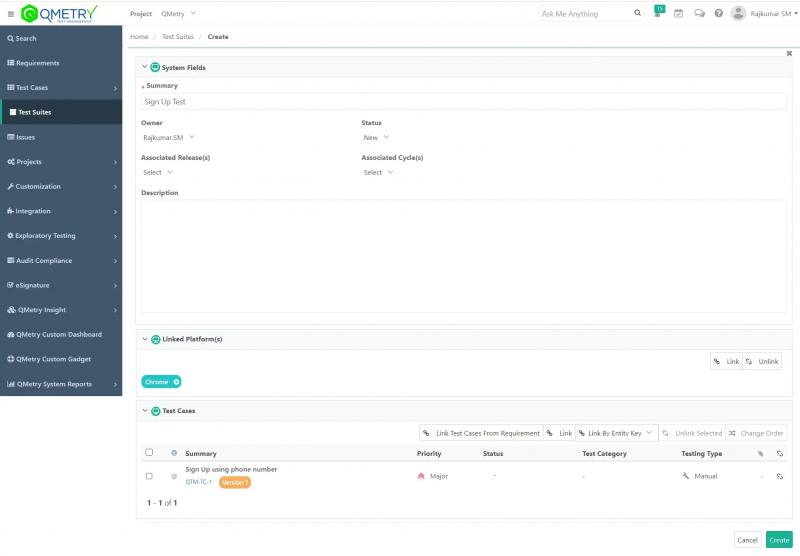Open the notifications icon with green badge
Image resolution: width=800 pixels, height=556 pixels.
coord(659,12)
